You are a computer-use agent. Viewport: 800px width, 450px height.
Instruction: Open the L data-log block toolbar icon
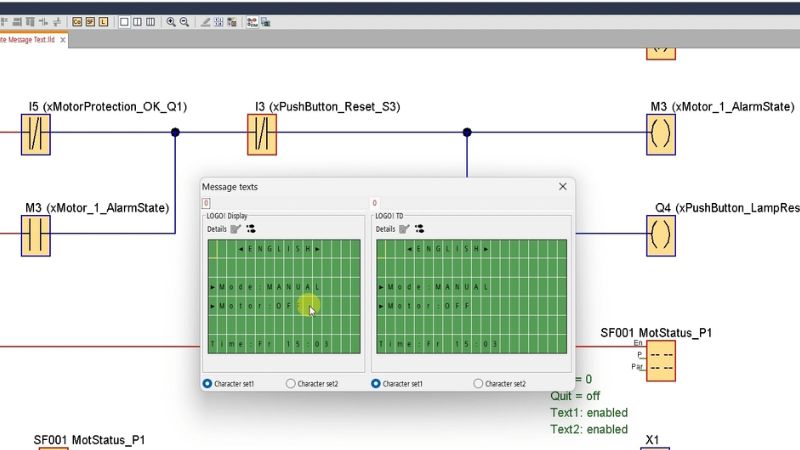pyautogui.click(x=104, y=22)
